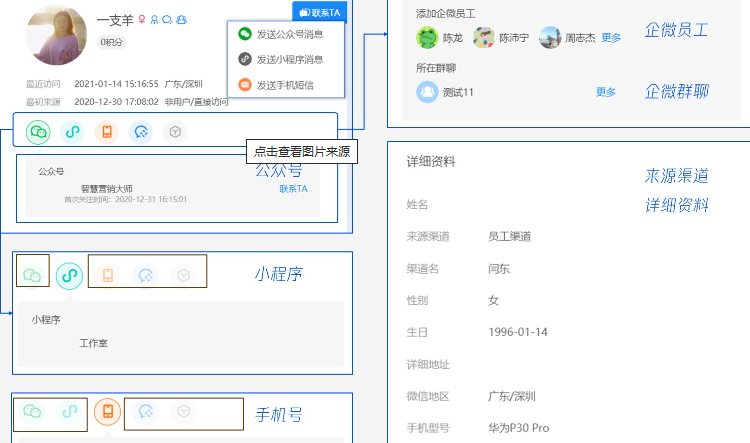Click the highlighted mini-program icon in 小程序 panel
This screenshot has height=443, width=750.
click(x=68, y=275)
